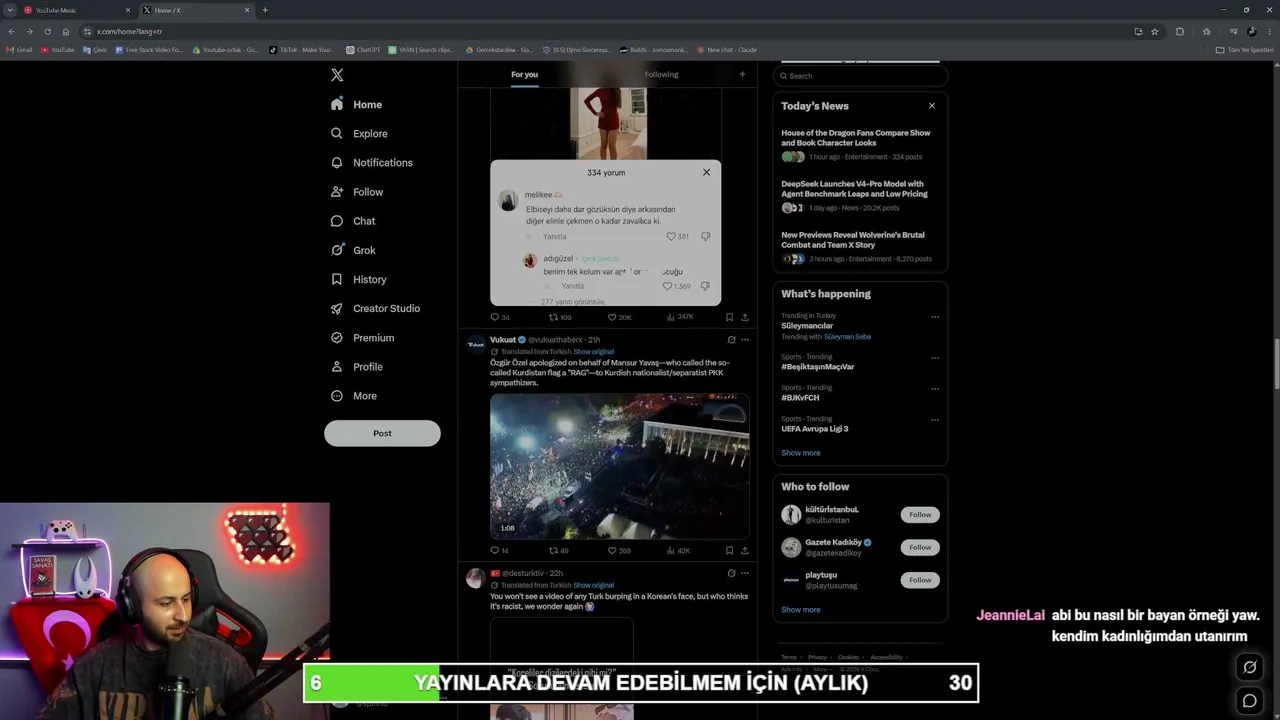Show original text of the Vukuat post
The height and width of the screenshot is (720, 1280).
tap(593, 352)
